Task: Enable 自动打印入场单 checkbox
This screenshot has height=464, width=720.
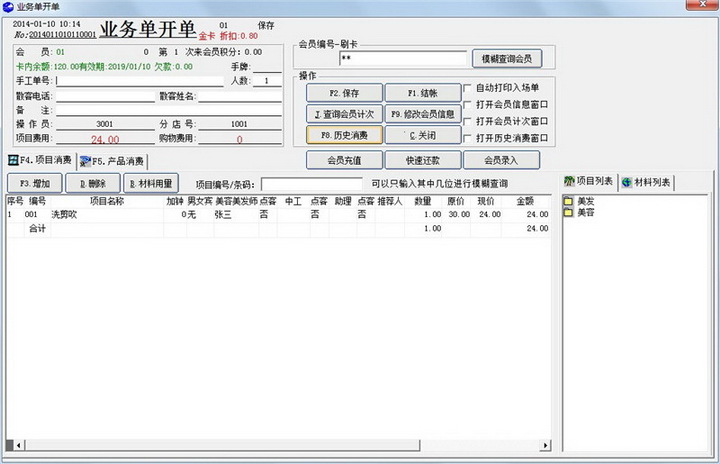Action: (468, 88)
